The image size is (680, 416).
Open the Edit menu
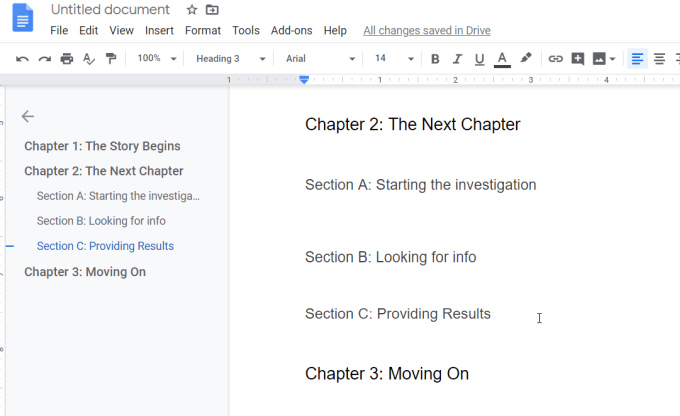coord(88,30)
